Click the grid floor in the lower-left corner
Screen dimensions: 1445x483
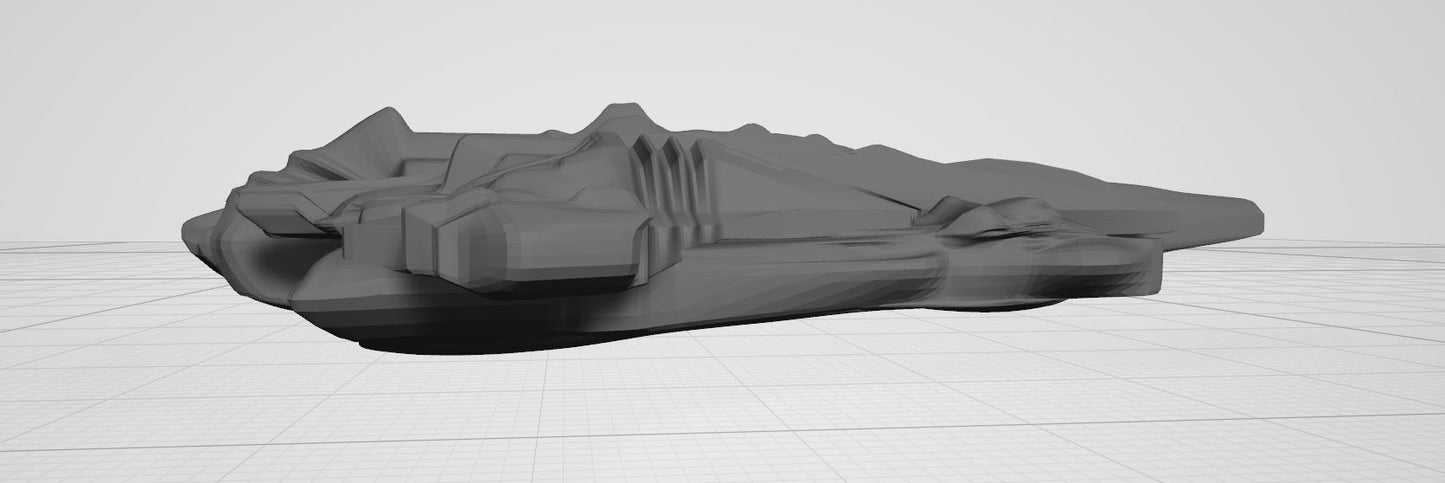pos(100,430)
